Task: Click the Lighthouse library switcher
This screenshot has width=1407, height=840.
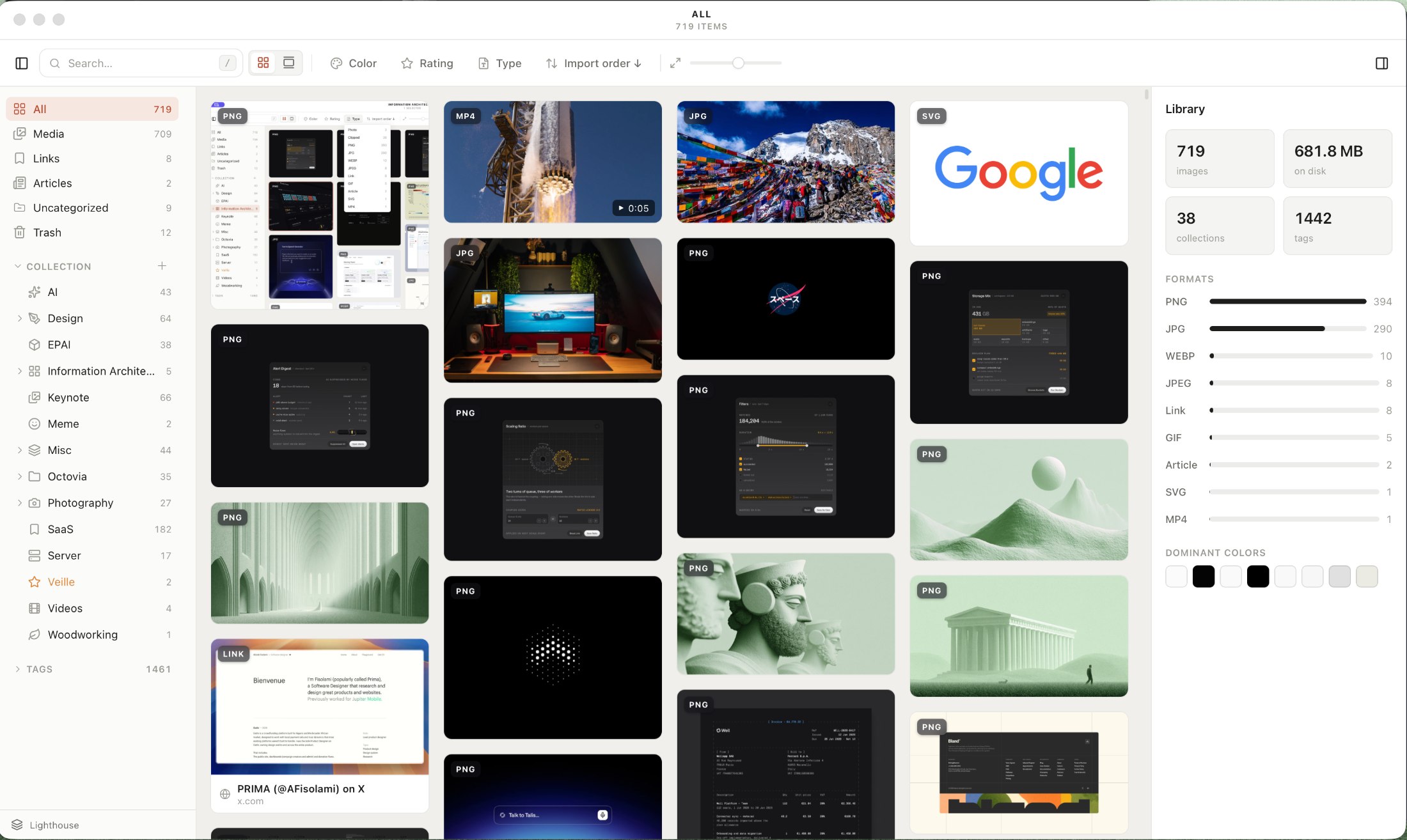Action: point(45,825)
